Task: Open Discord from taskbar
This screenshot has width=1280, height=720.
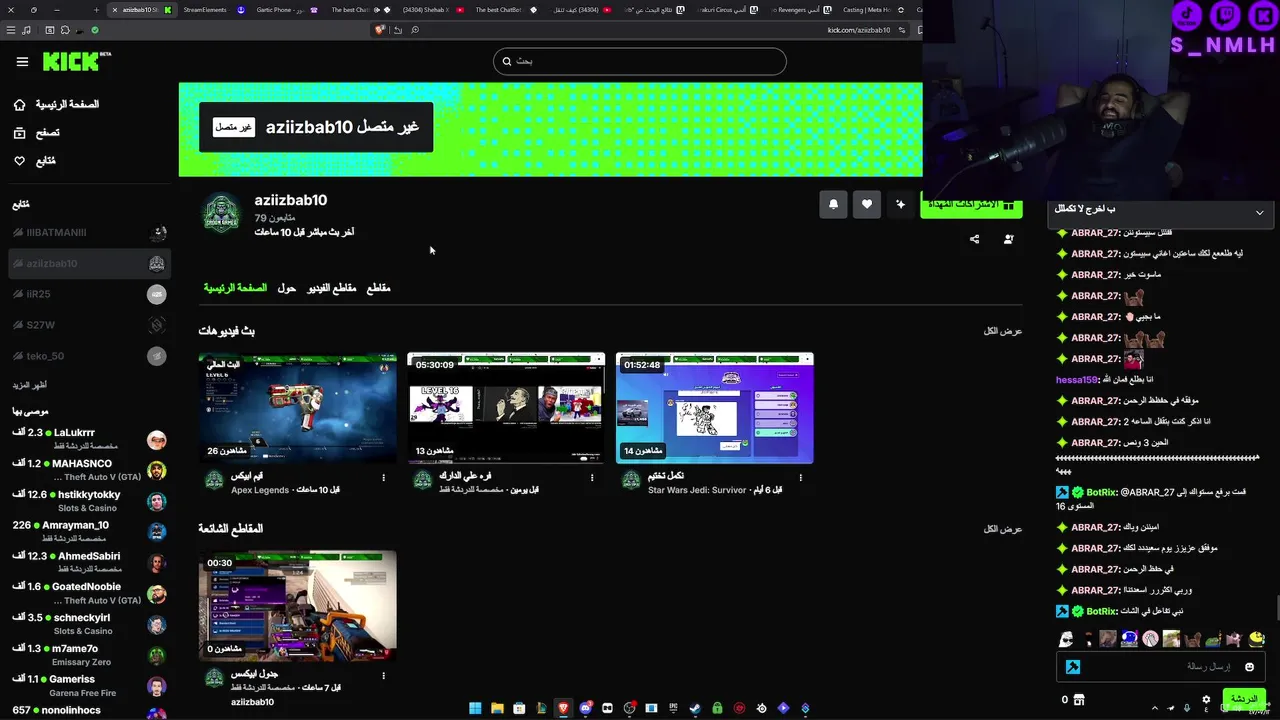Action: tap(585, 708)
